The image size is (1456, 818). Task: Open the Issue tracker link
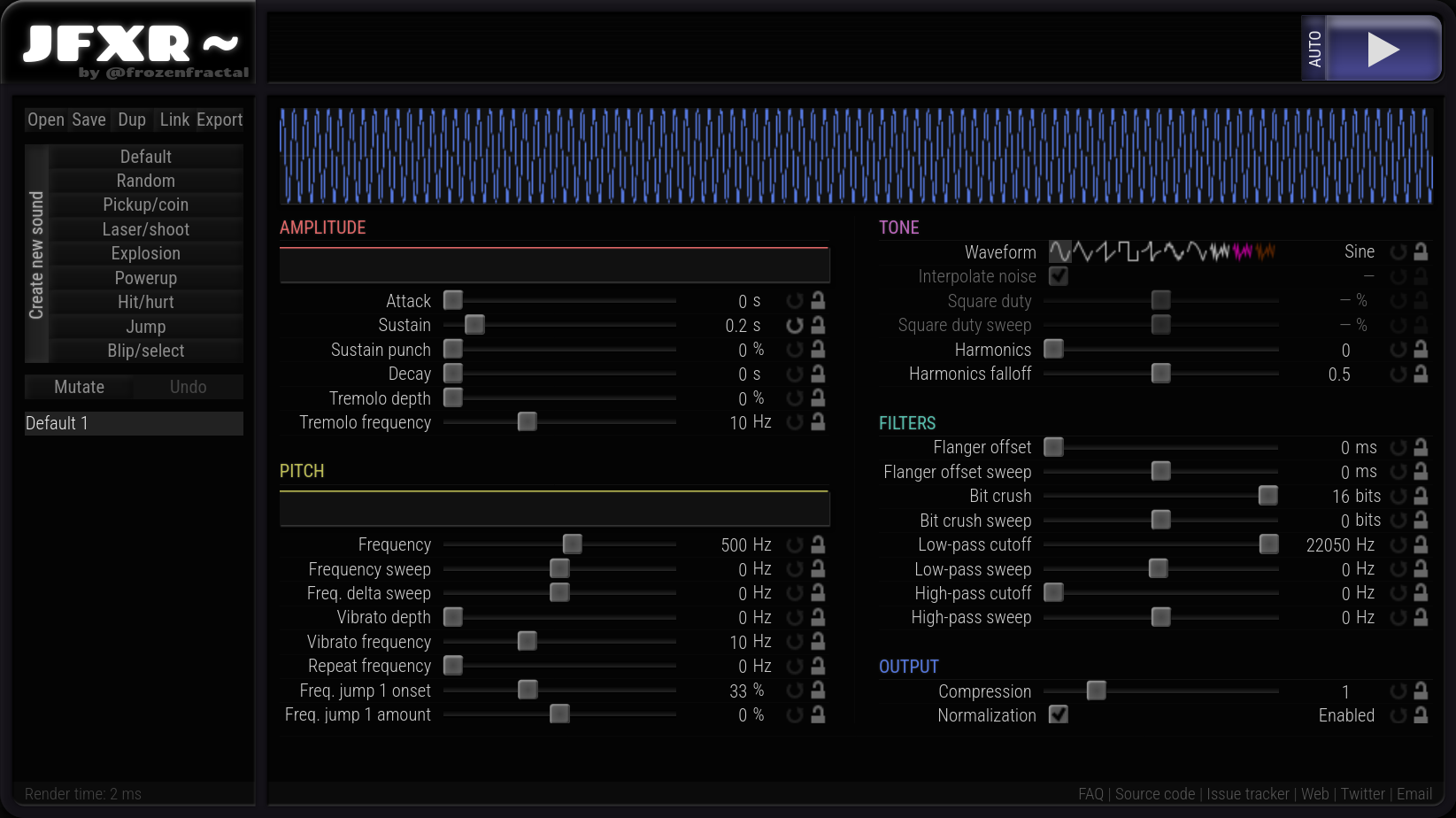coord(1248,794)
